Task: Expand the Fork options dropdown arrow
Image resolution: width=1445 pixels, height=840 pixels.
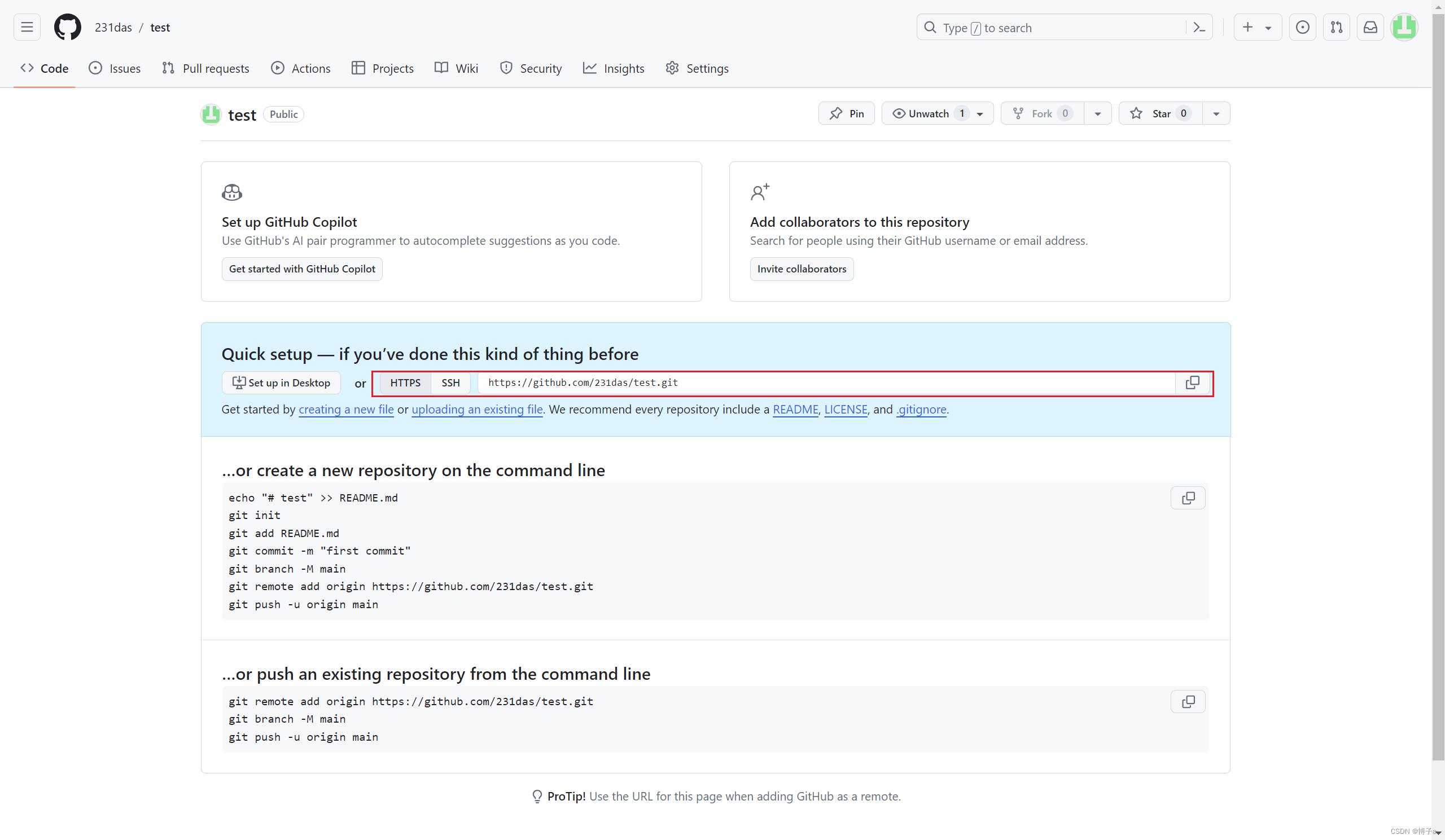Action: [1097, 114]
